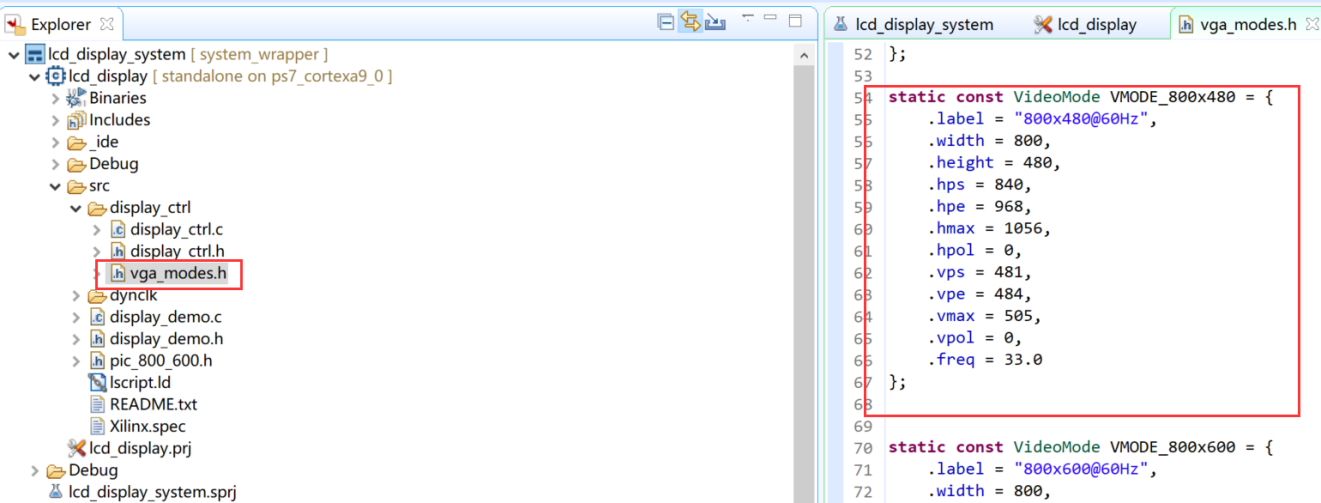Click the display_ctrl folder icon

point(97,208)
